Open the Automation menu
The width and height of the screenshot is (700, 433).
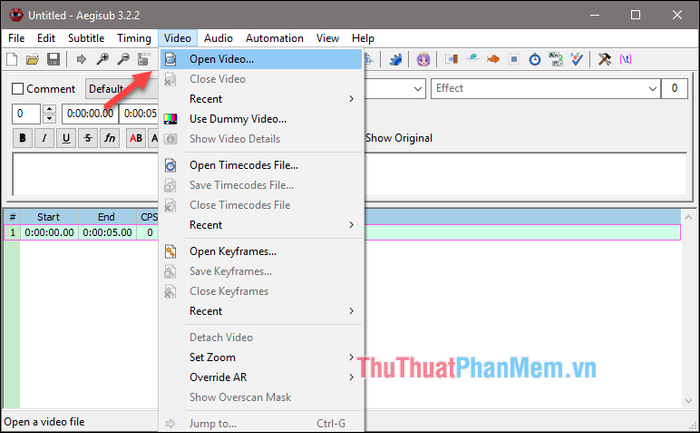(x=275, y=38)
